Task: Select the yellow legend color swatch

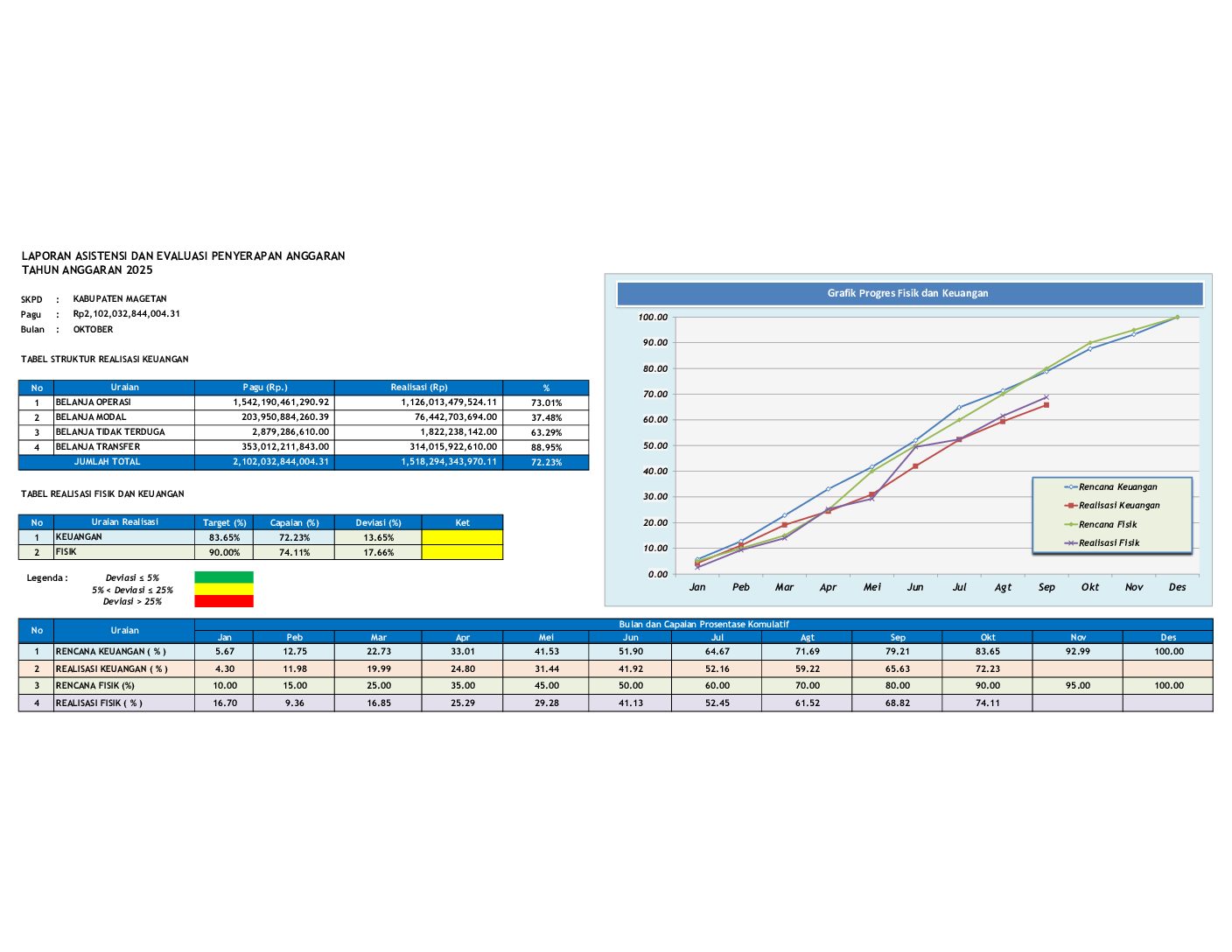Action: click(x=223, y=590)
